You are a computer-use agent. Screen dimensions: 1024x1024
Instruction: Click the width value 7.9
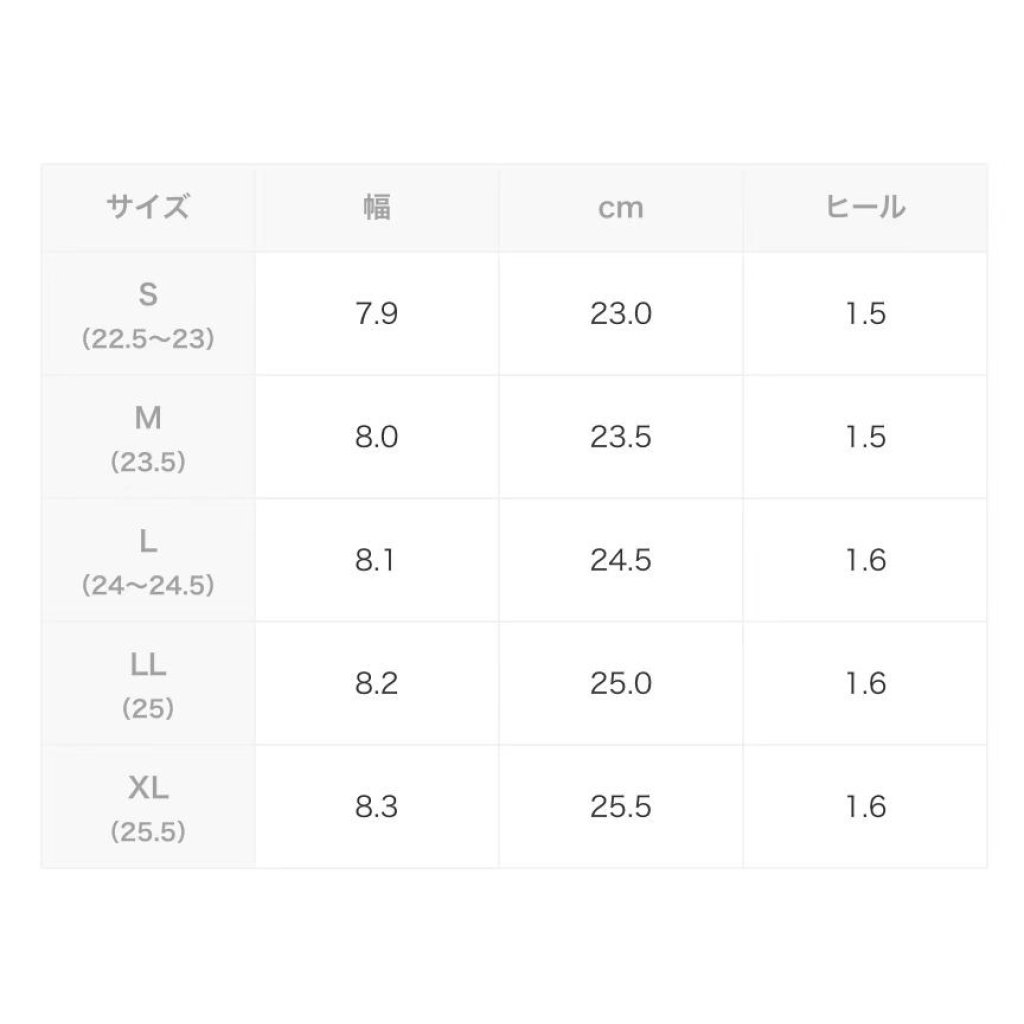point(376,314)
